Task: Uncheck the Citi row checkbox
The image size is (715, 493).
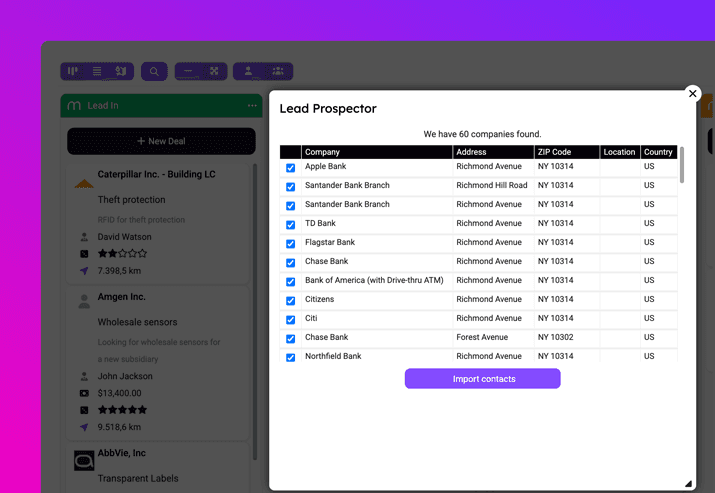Action: coord(290,320)
